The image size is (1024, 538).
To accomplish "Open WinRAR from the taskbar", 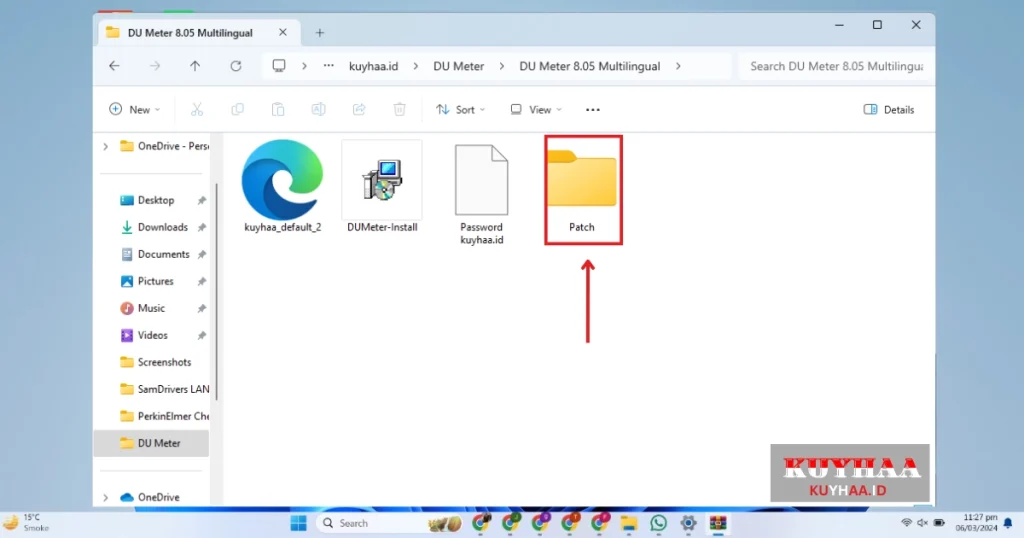I will point(718,523).
